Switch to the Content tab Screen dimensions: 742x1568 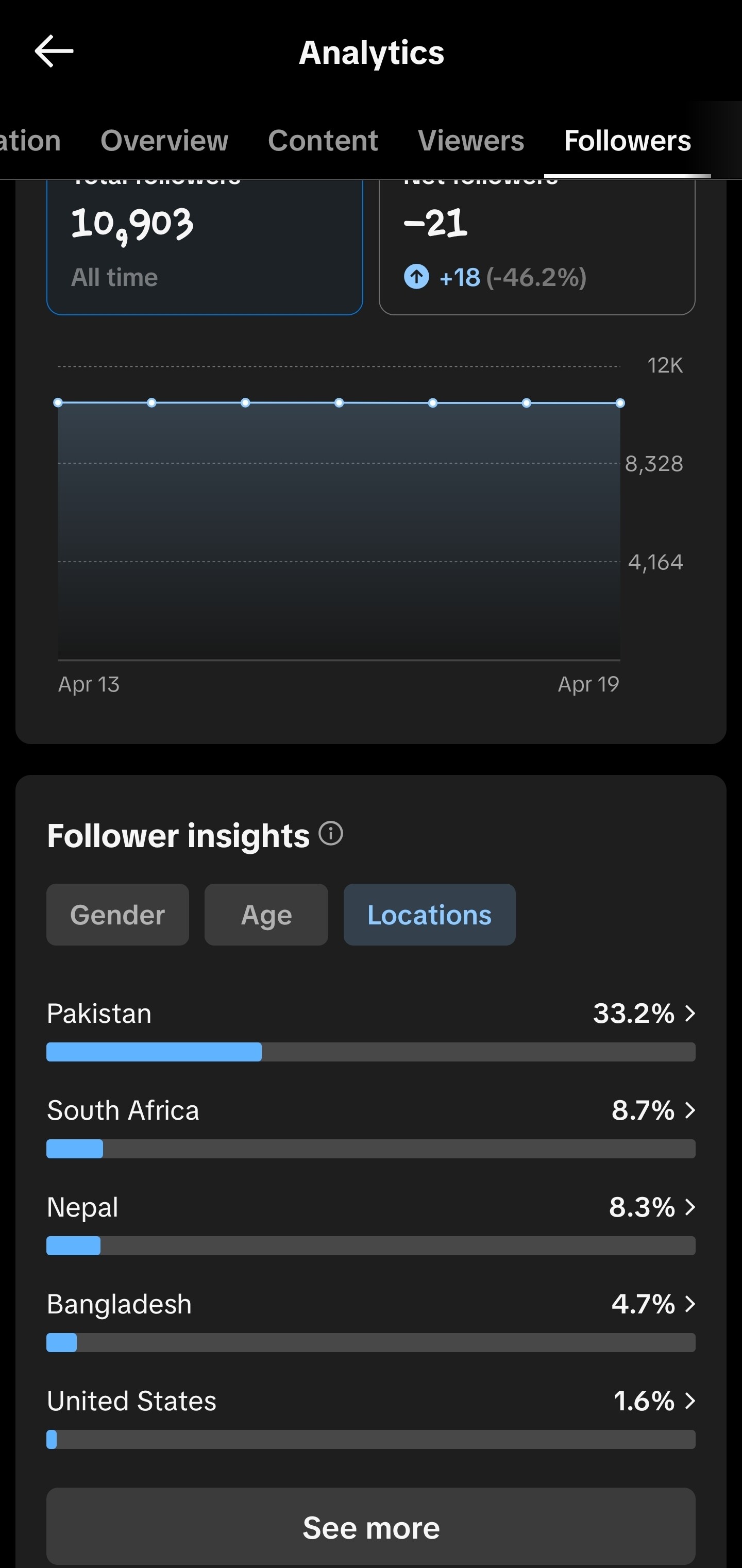(x=323, y=141)
